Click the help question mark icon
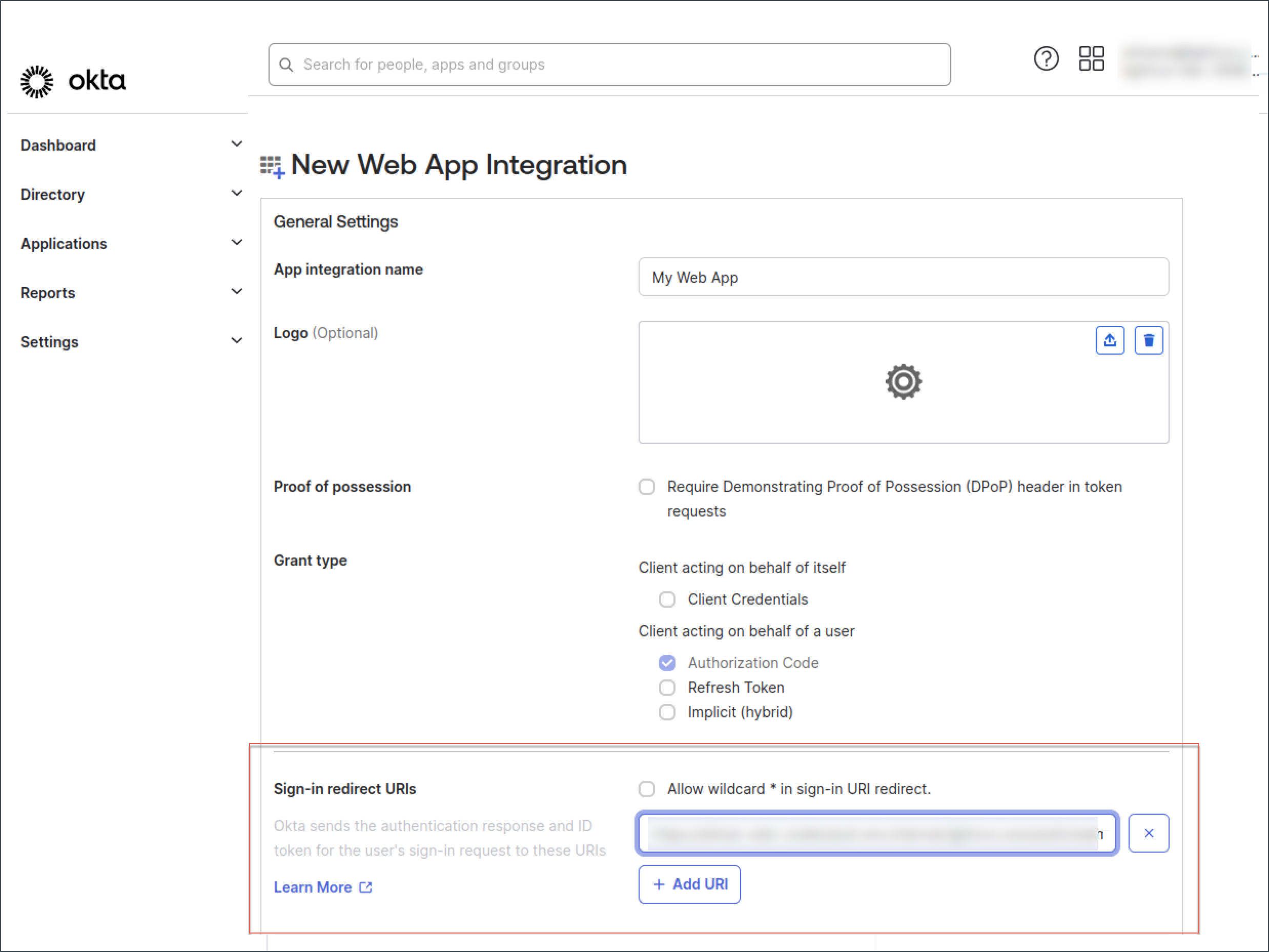Viewport: 1269px width, 952px height. coord(1046,58)
